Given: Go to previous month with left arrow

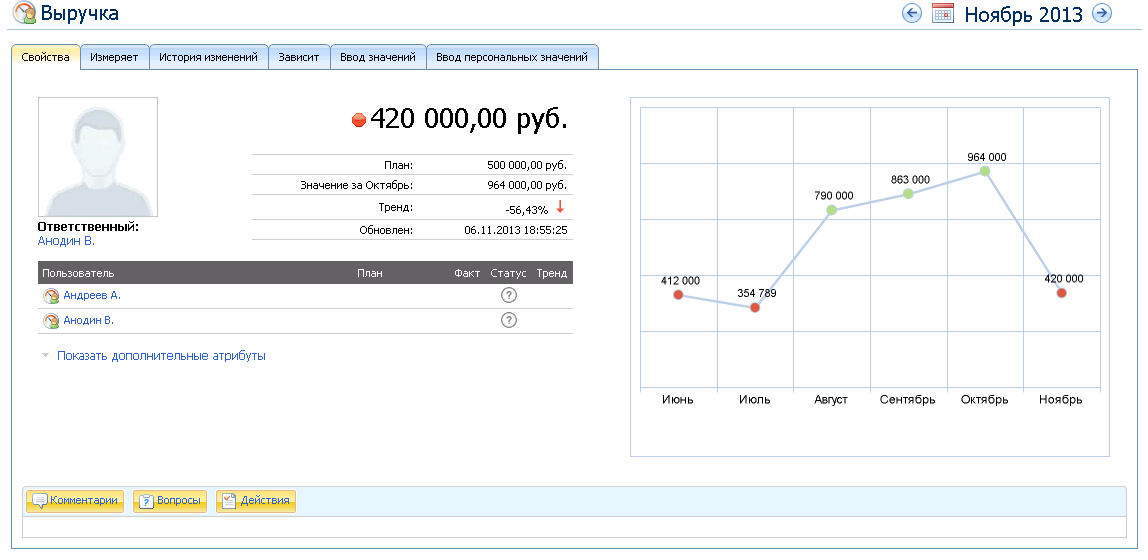Looking at the screenshot, I should click(x=911, y=13).
